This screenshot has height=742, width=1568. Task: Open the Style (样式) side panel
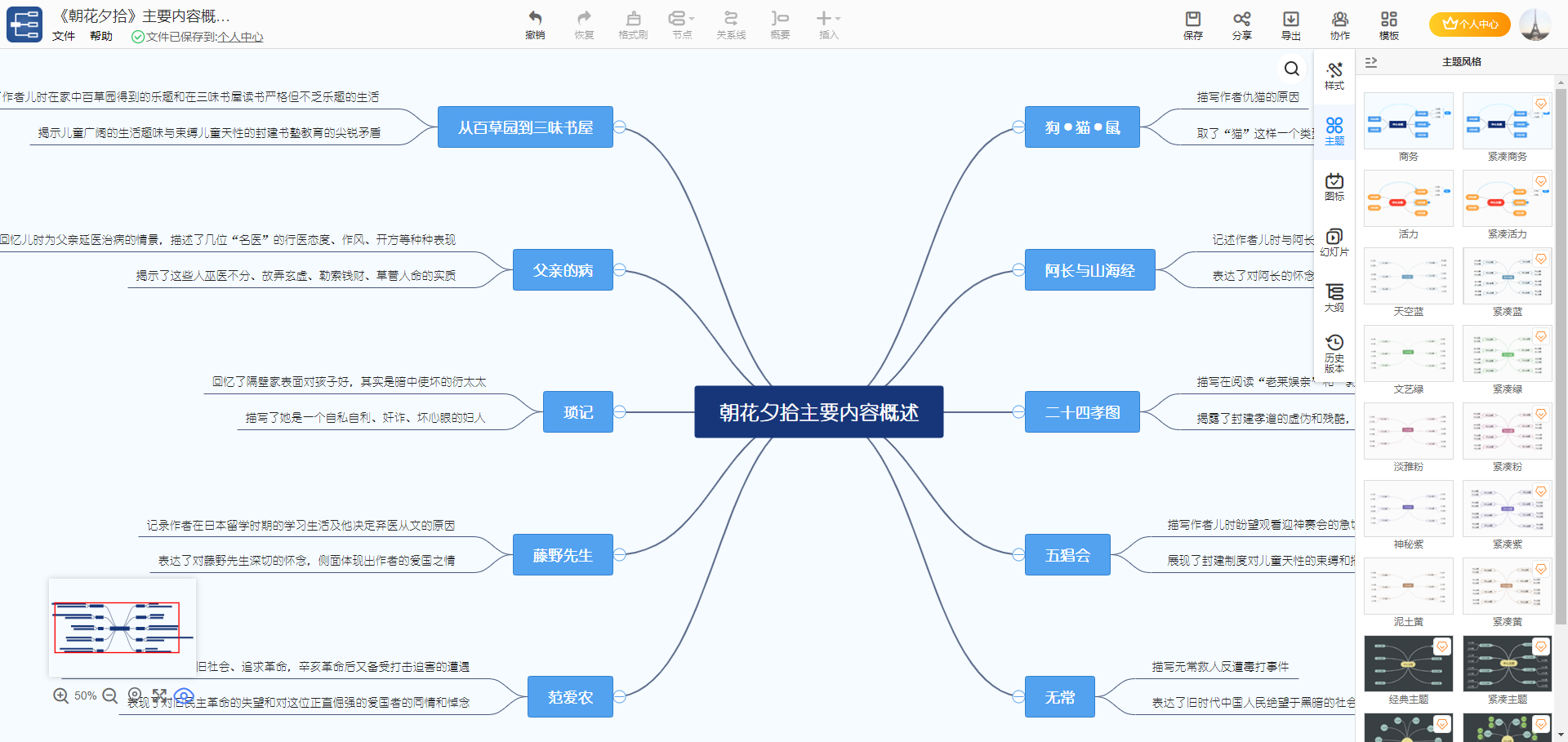tap(1334, 76)
